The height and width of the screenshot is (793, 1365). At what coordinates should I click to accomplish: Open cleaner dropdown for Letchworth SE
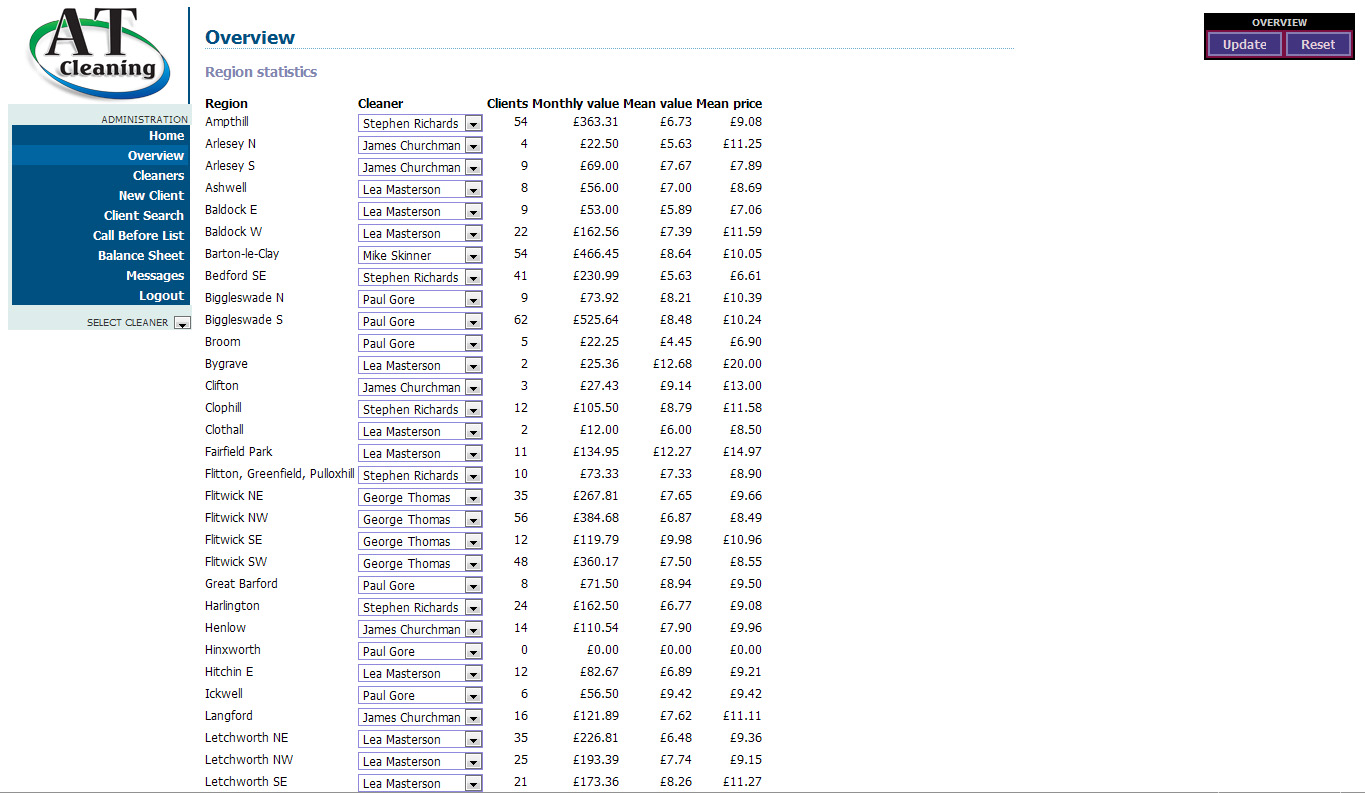point(420,783)
